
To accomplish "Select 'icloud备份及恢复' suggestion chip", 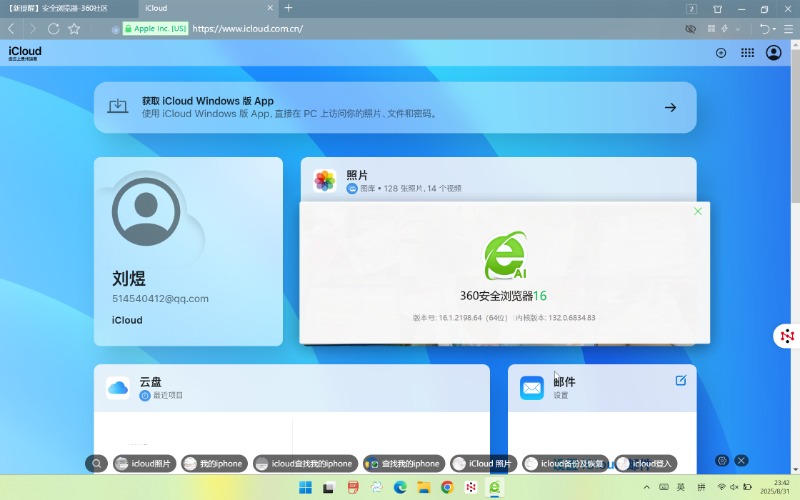I will (x=566, y=464).
